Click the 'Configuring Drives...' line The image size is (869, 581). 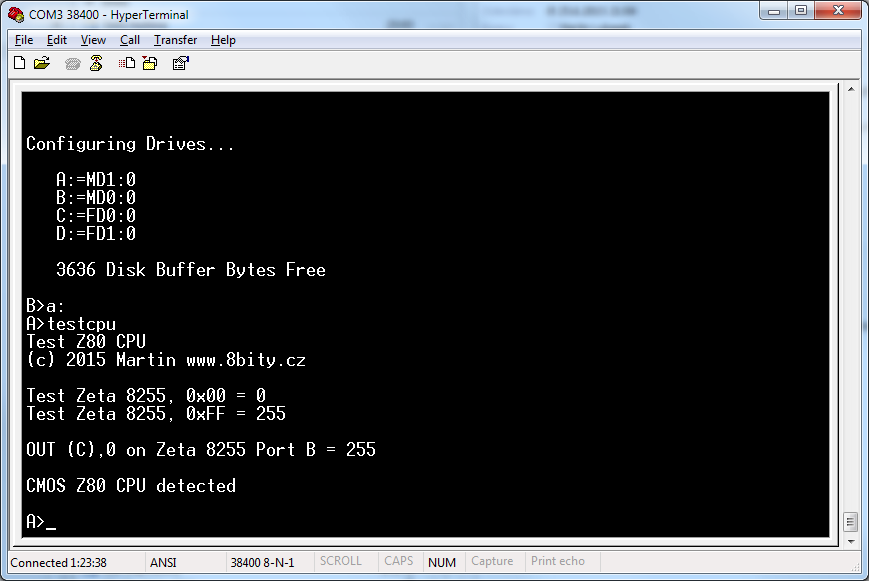pos(130,144)
